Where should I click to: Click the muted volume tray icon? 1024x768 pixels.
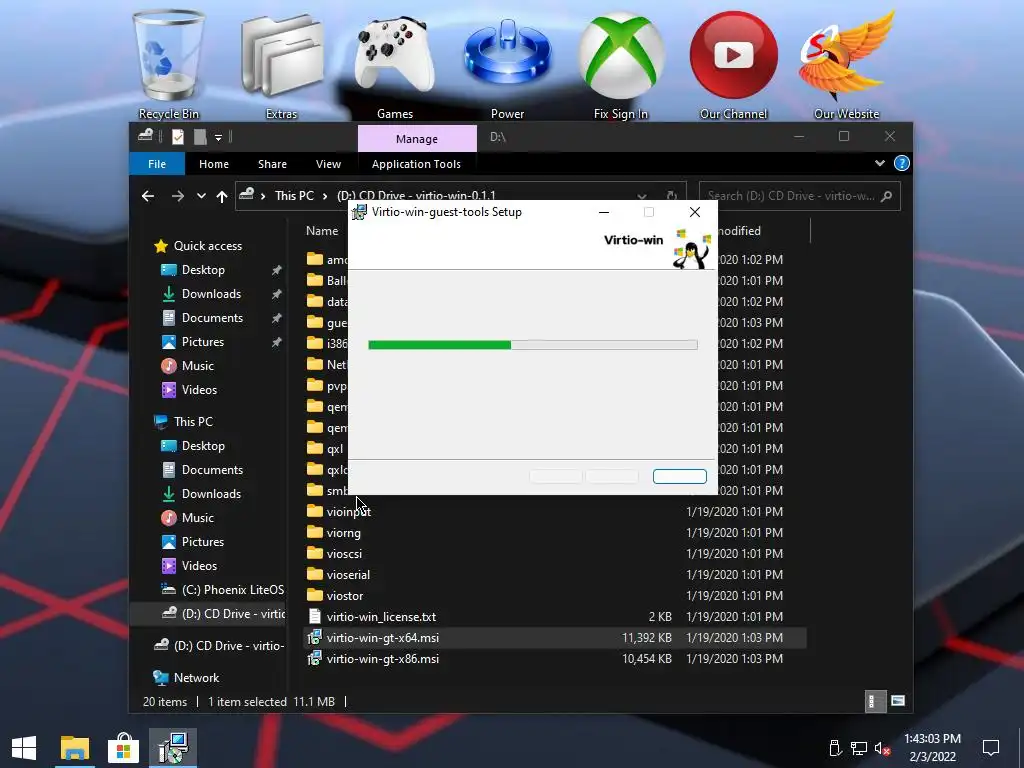(882, 748)
